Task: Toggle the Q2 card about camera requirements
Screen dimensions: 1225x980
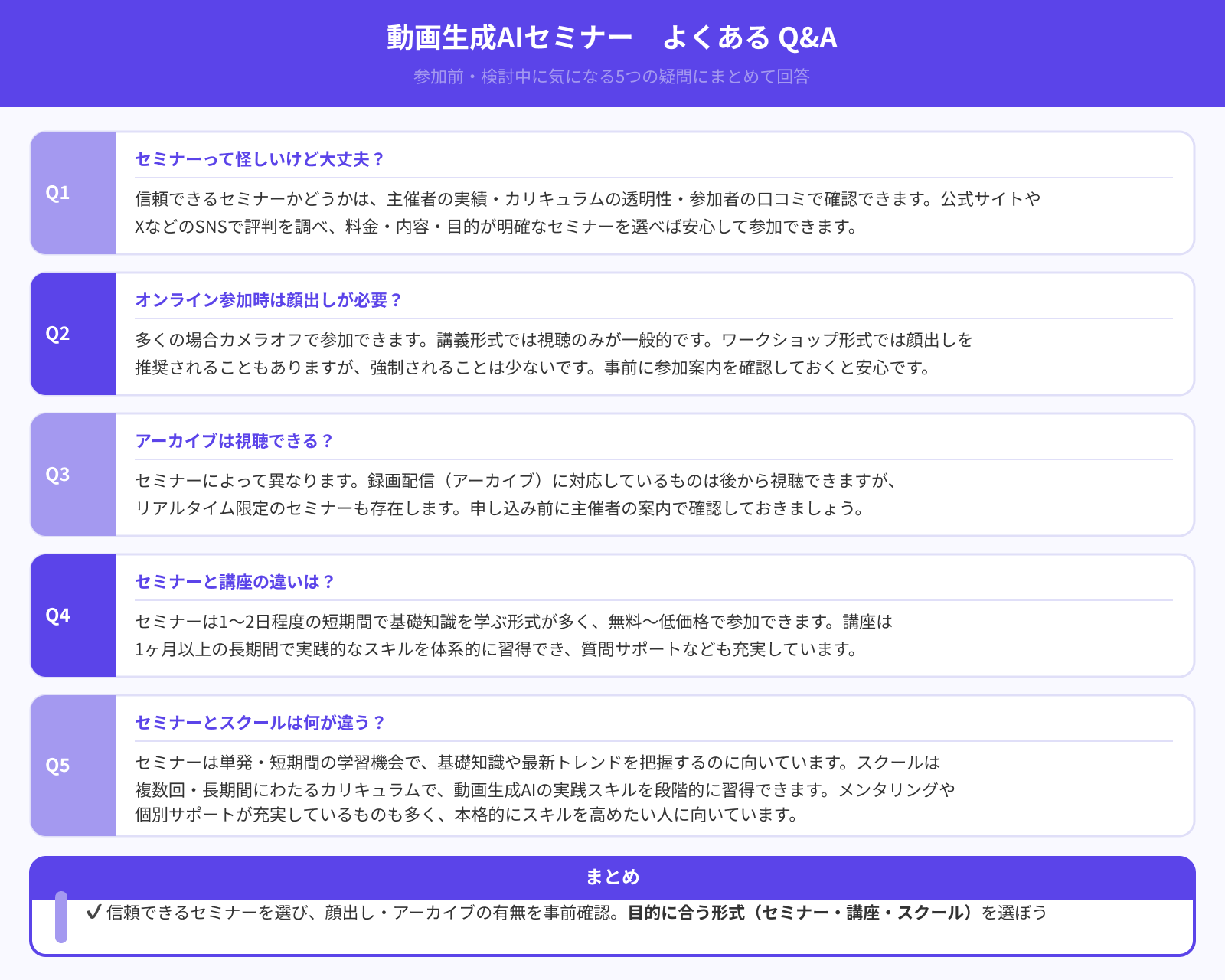Action: 612,333
